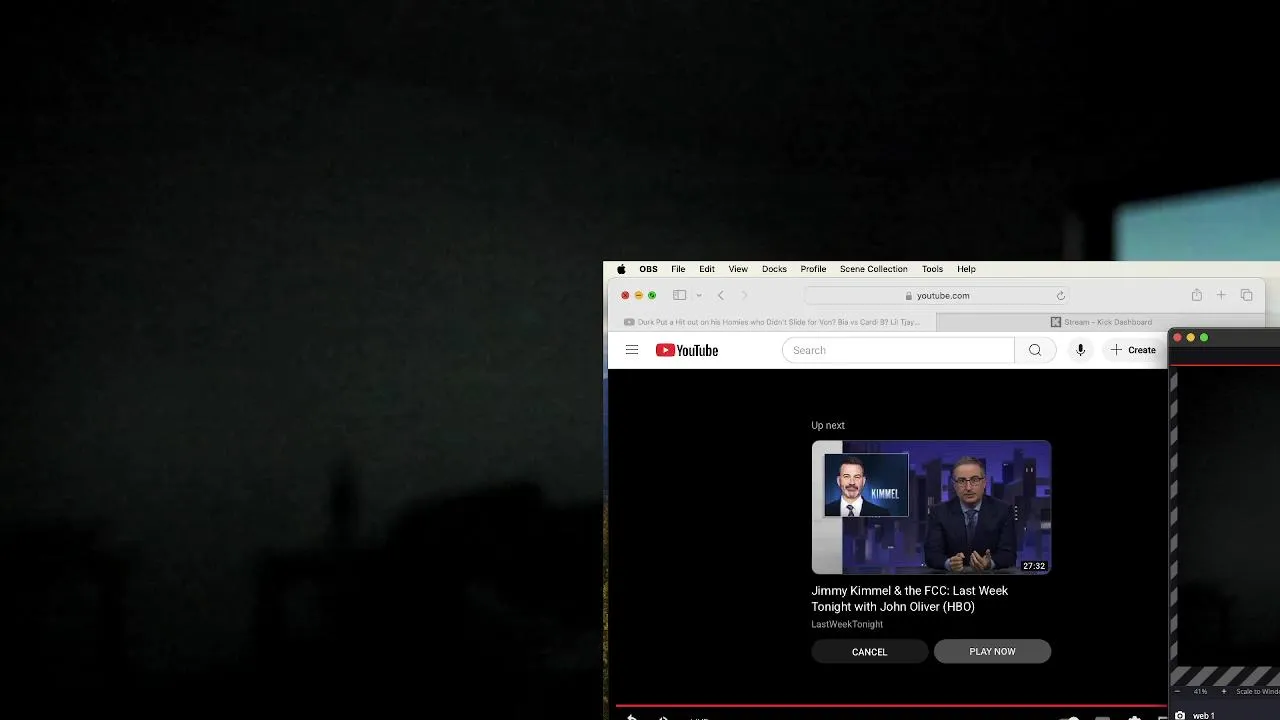Reload the YouTube page
Screen dimensions: 1280x720
[1060, 295]
